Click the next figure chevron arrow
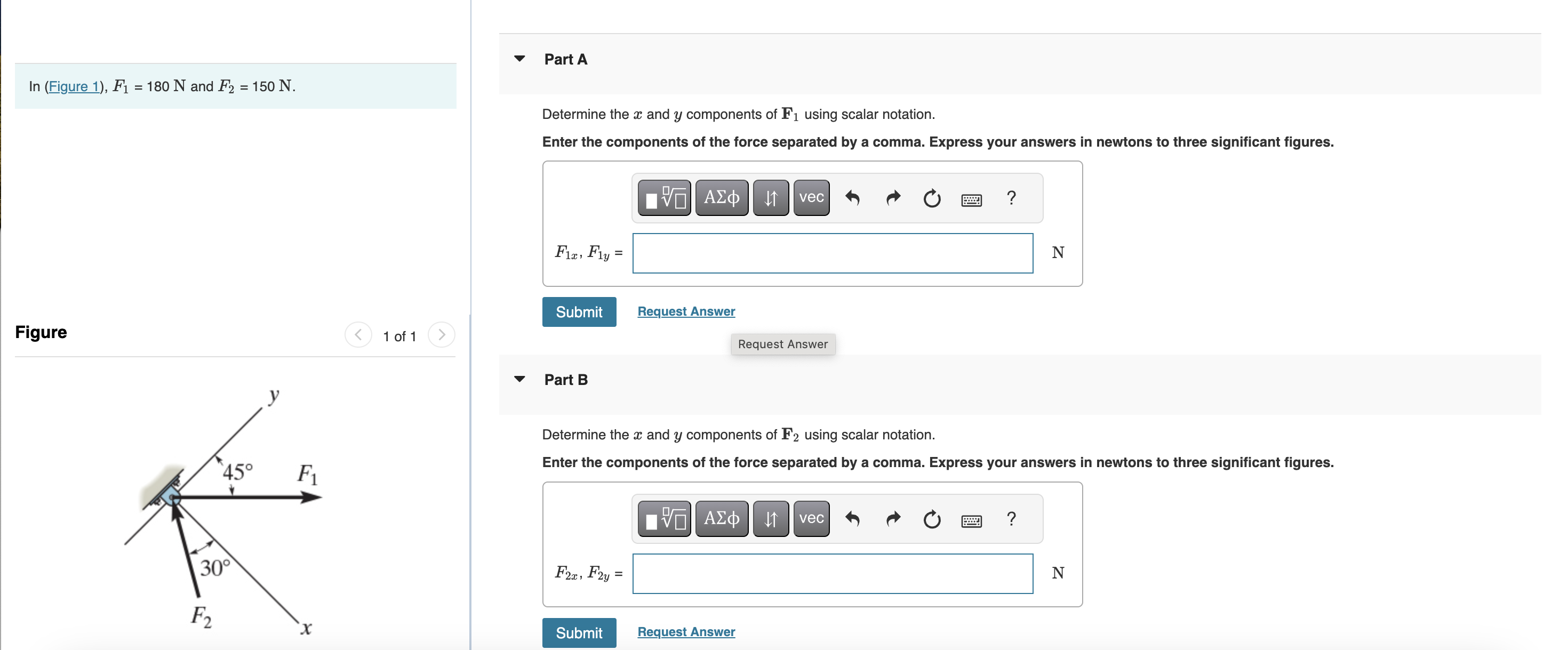The height and width of the screenshot is (650, 1568). point(442,335)
